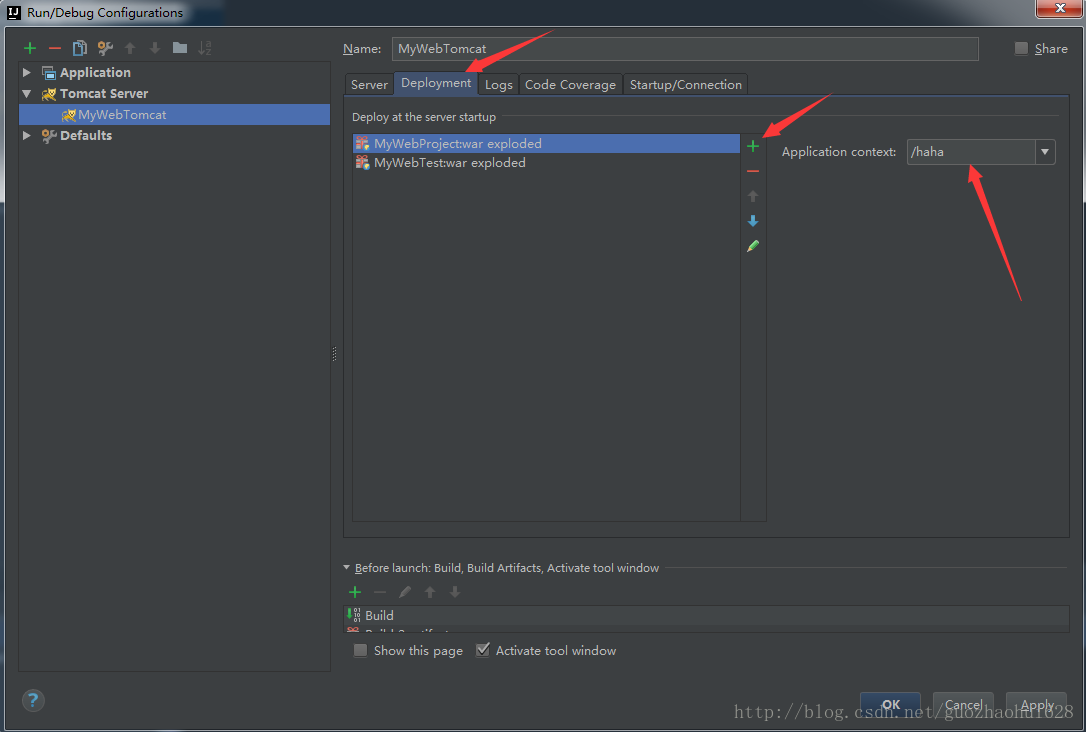Viewport: 1086px width, 732px height.
Task: Enable Show this page checkbox
Action: coord(360,650)
